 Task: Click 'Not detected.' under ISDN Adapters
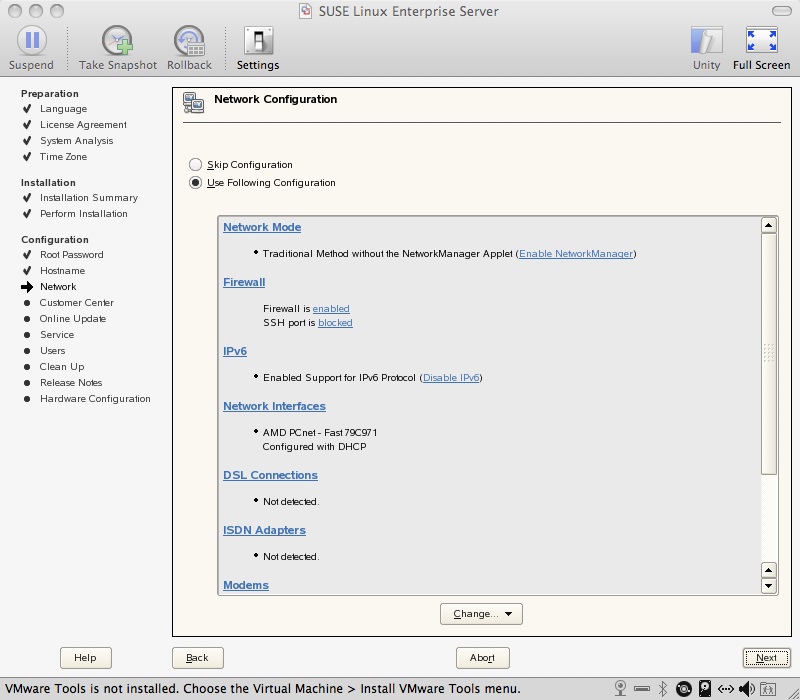click(291, 557)
